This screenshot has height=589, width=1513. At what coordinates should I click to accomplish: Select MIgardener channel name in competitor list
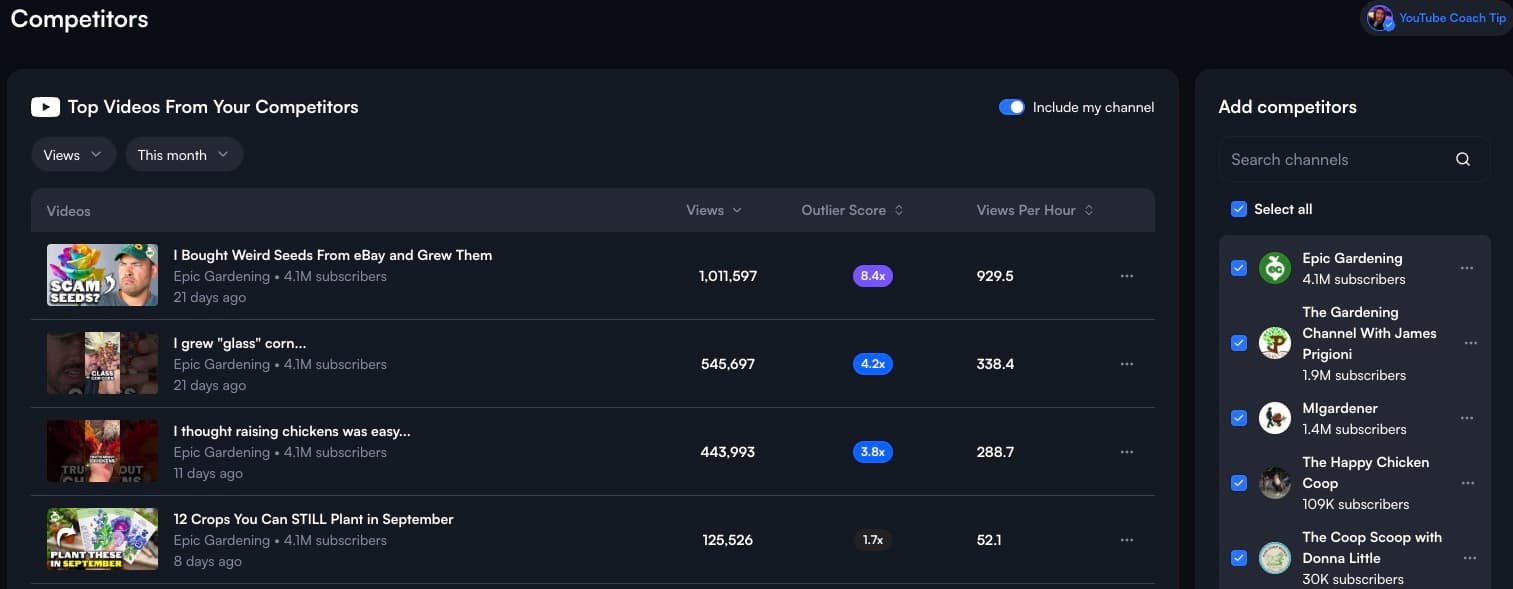tap(1340, 408)
